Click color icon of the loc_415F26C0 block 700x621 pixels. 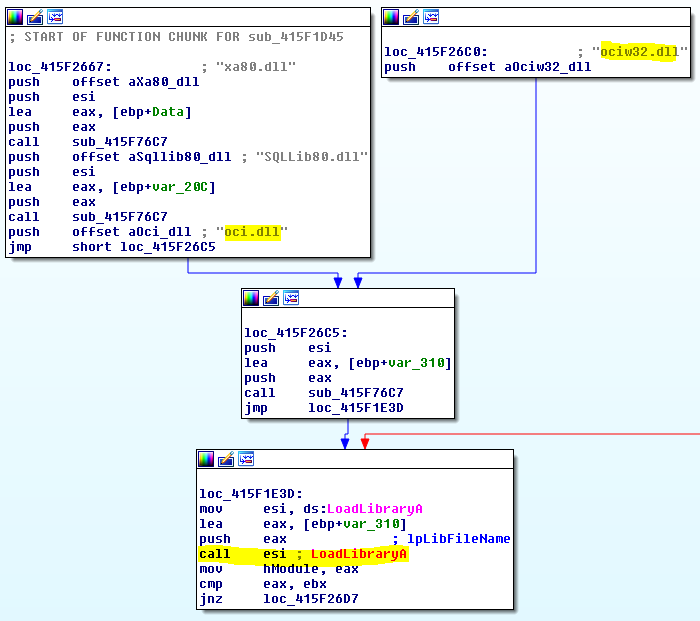click(391, 17)
